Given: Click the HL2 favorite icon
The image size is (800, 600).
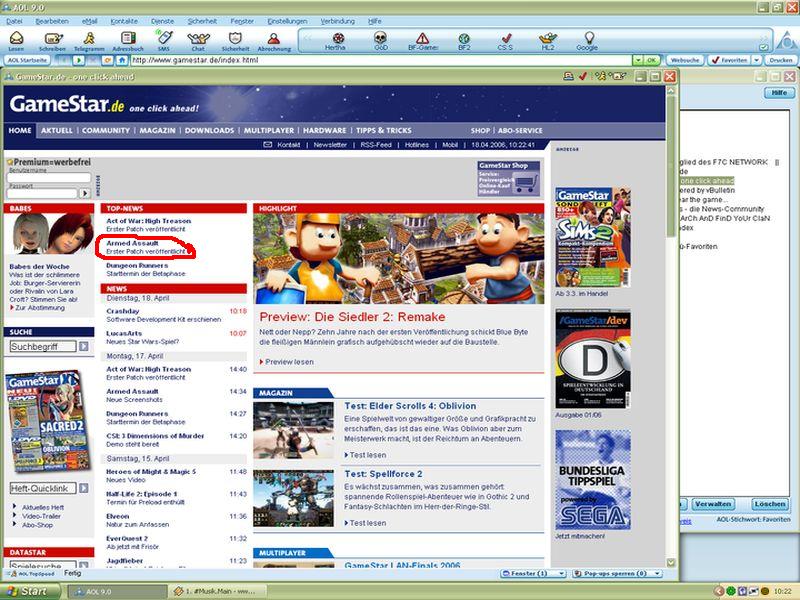Looking at the screenshot, I should 547,41.
